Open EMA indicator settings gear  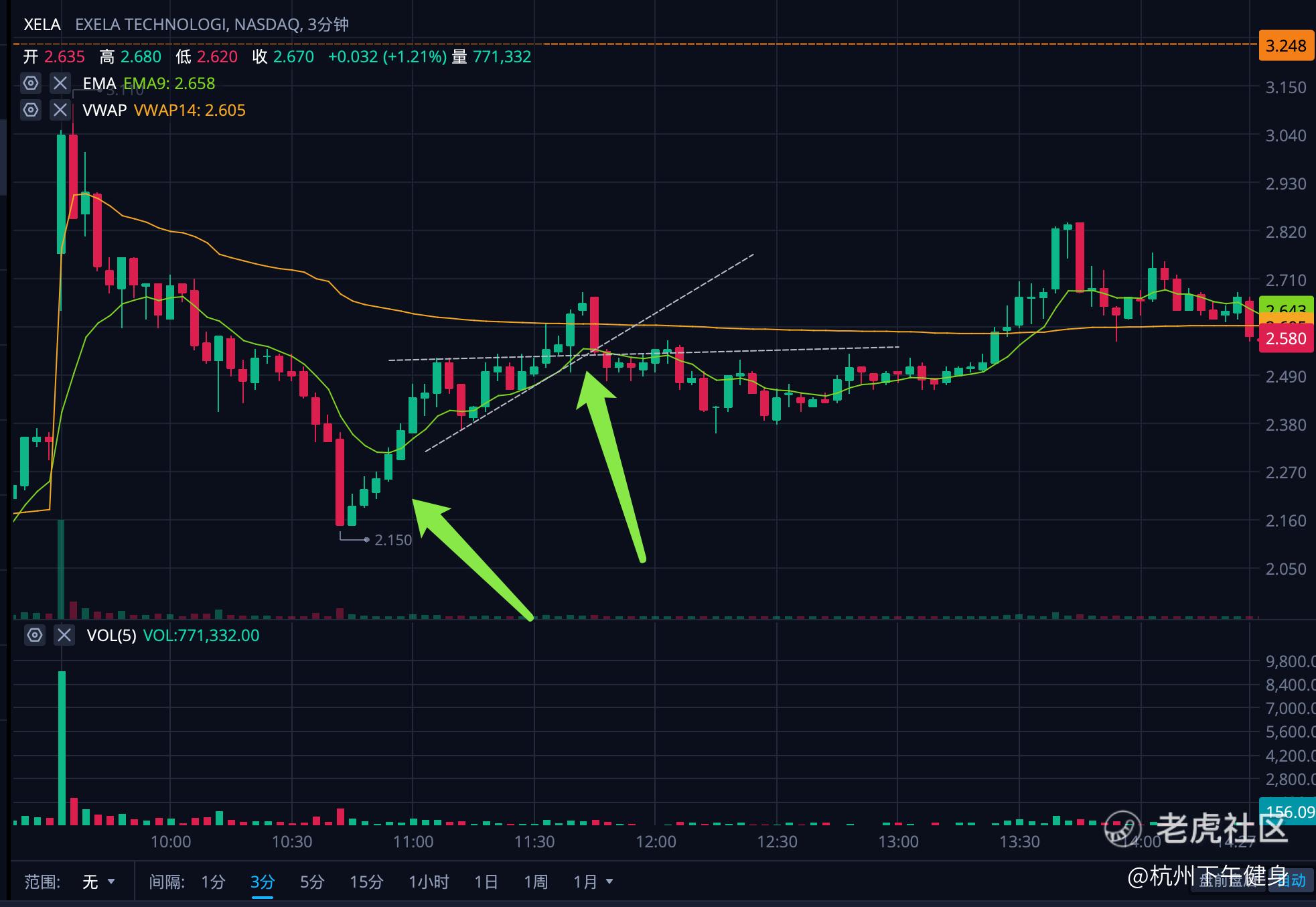31,83
